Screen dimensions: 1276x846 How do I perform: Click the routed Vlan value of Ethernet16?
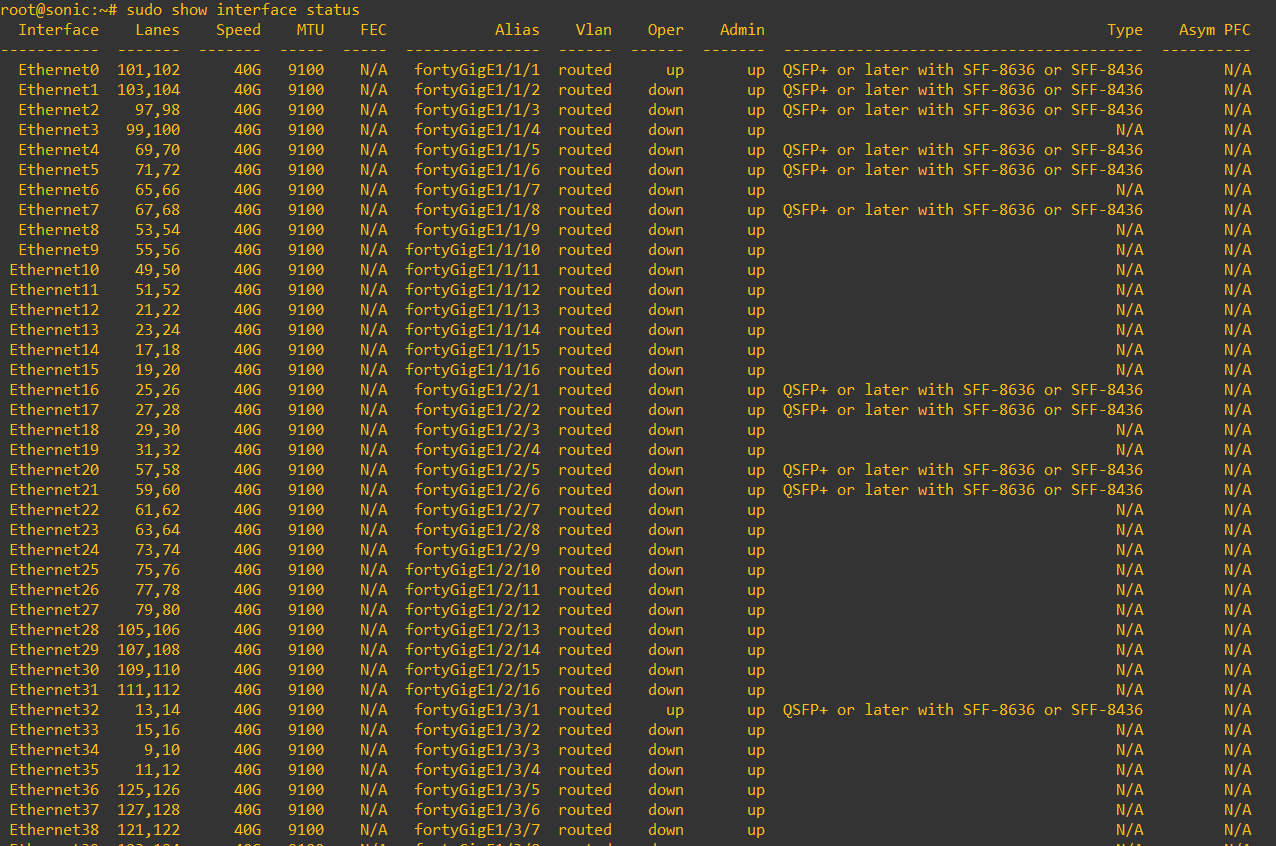(585, 389)
